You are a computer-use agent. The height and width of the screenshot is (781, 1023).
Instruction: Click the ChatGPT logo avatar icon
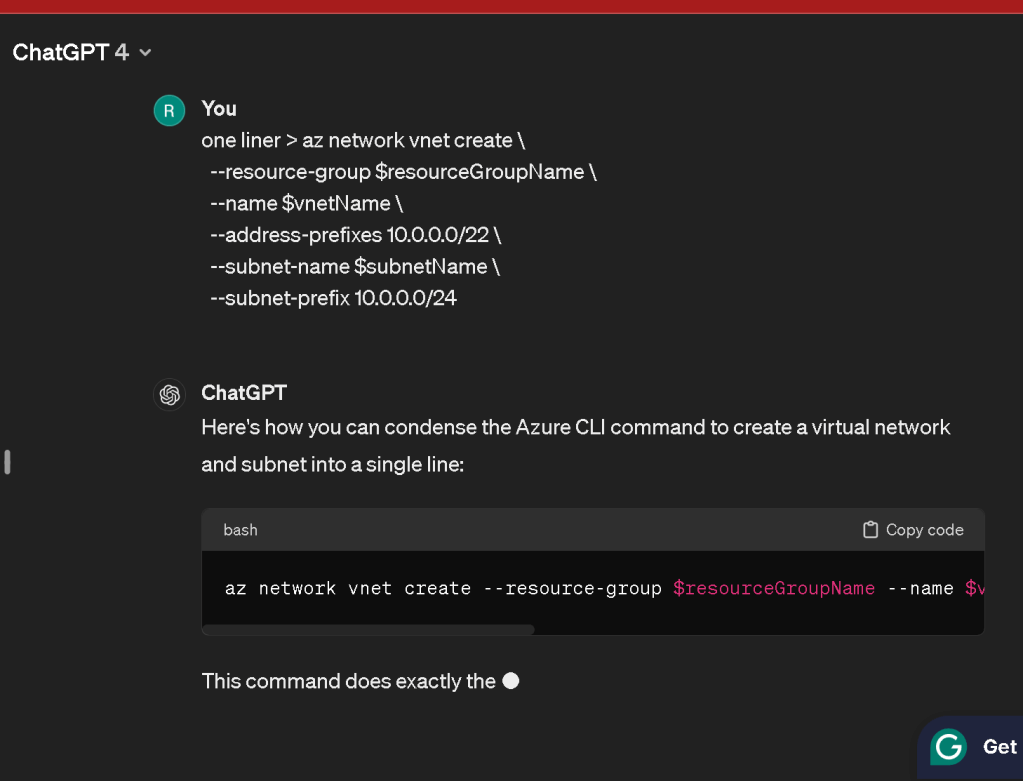170,395
